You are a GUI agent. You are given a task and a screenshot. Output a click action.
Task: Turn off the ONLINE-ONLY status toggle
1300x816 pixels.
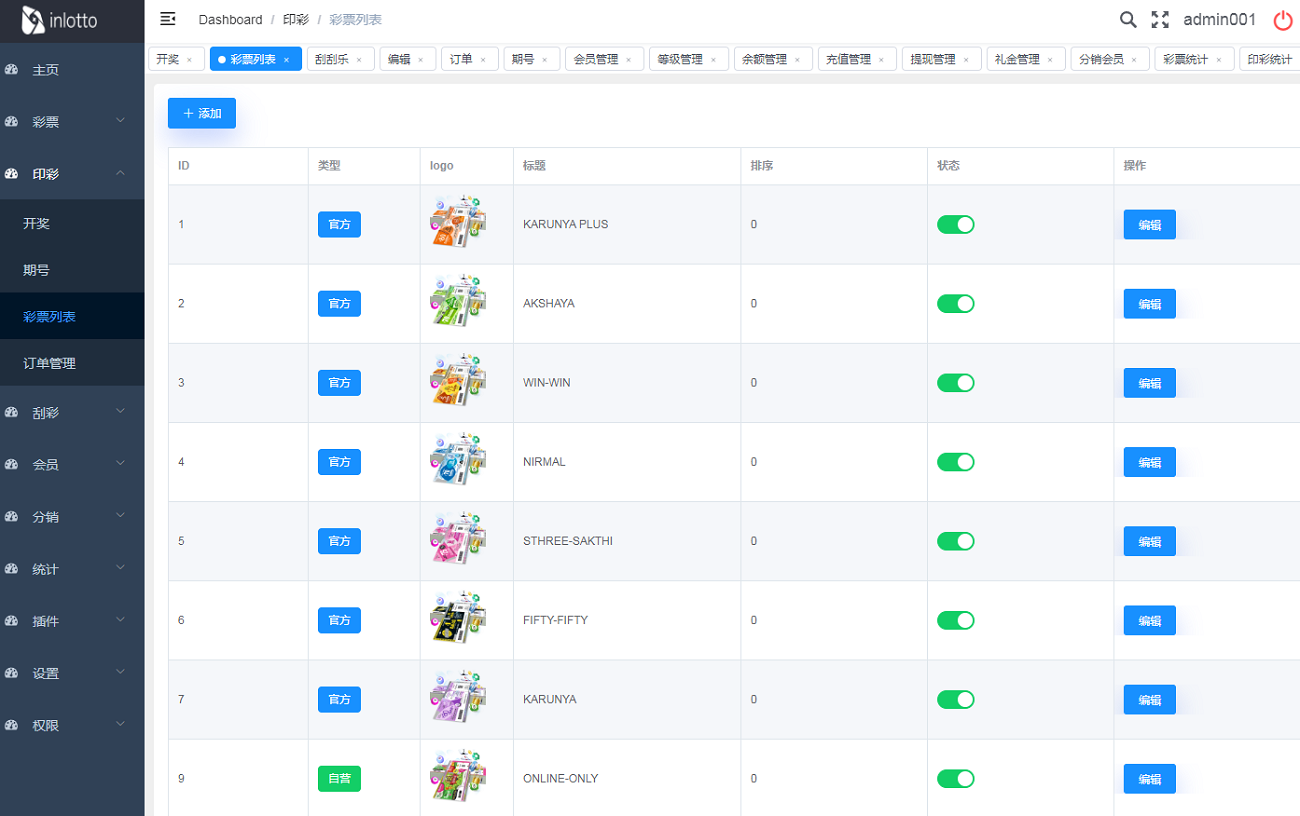point(956,778)
